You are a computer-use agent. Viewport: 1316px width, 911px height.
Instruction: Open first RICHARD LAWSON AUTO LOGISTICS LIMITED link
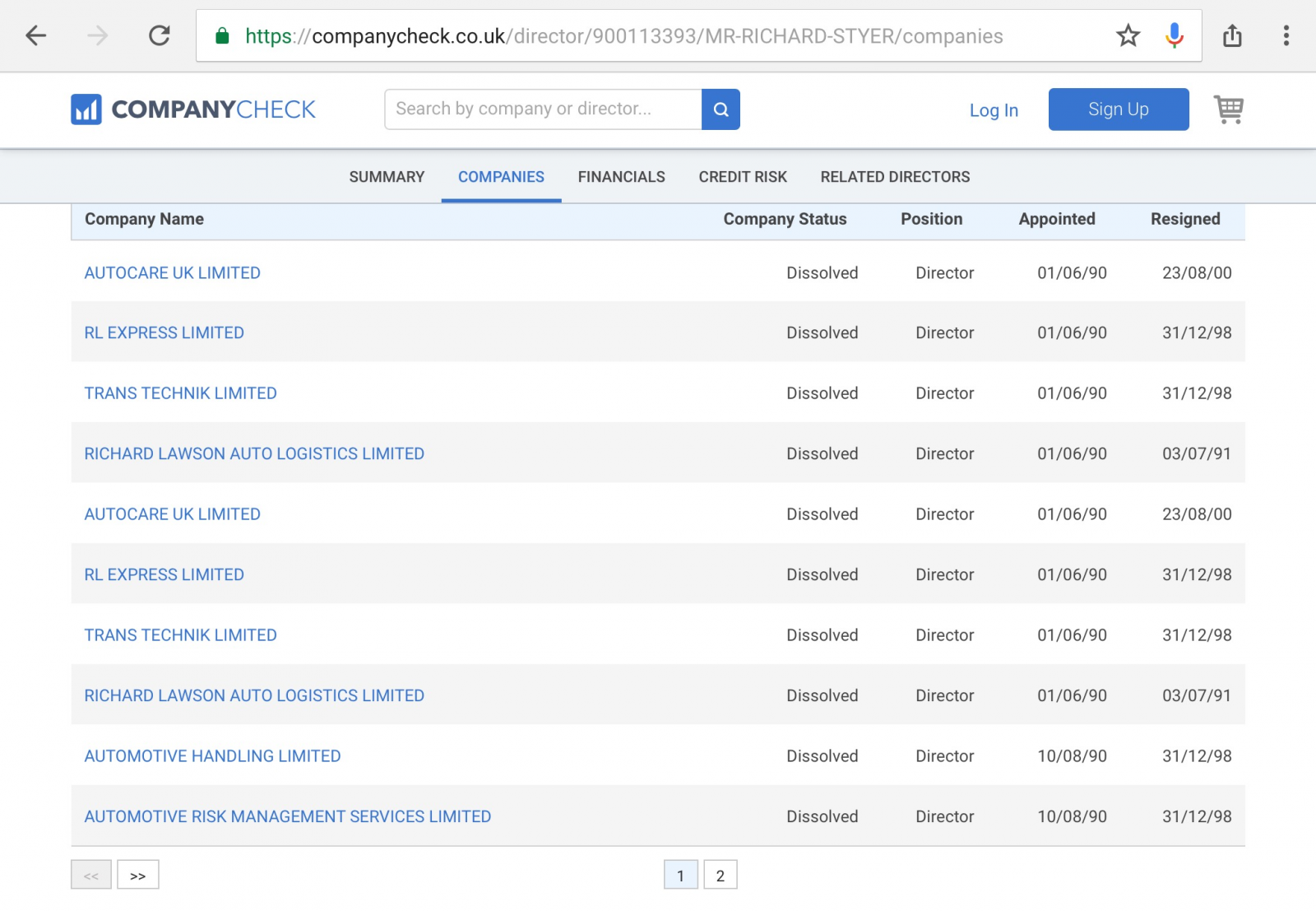tap(254, 454)
